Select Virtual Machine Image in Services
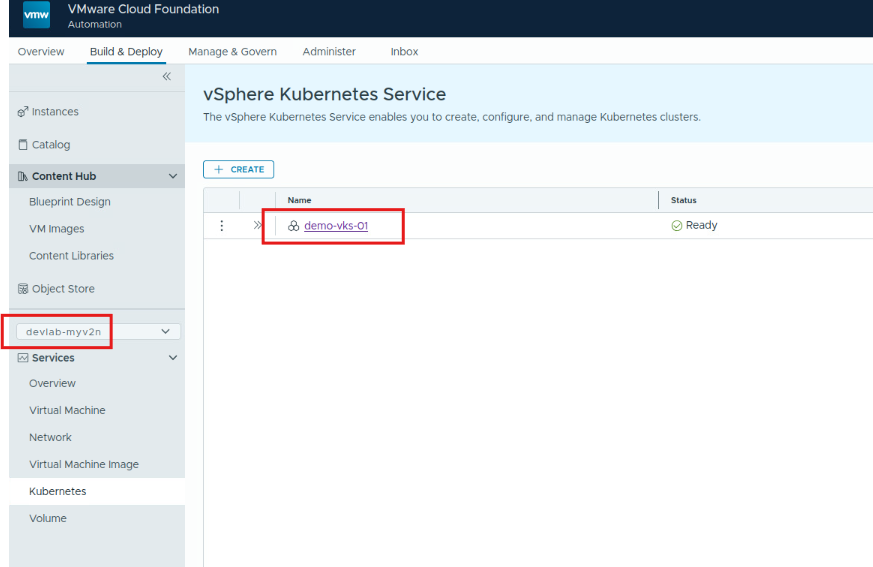Viewport: 873px width, 567px height. (84, 465)
